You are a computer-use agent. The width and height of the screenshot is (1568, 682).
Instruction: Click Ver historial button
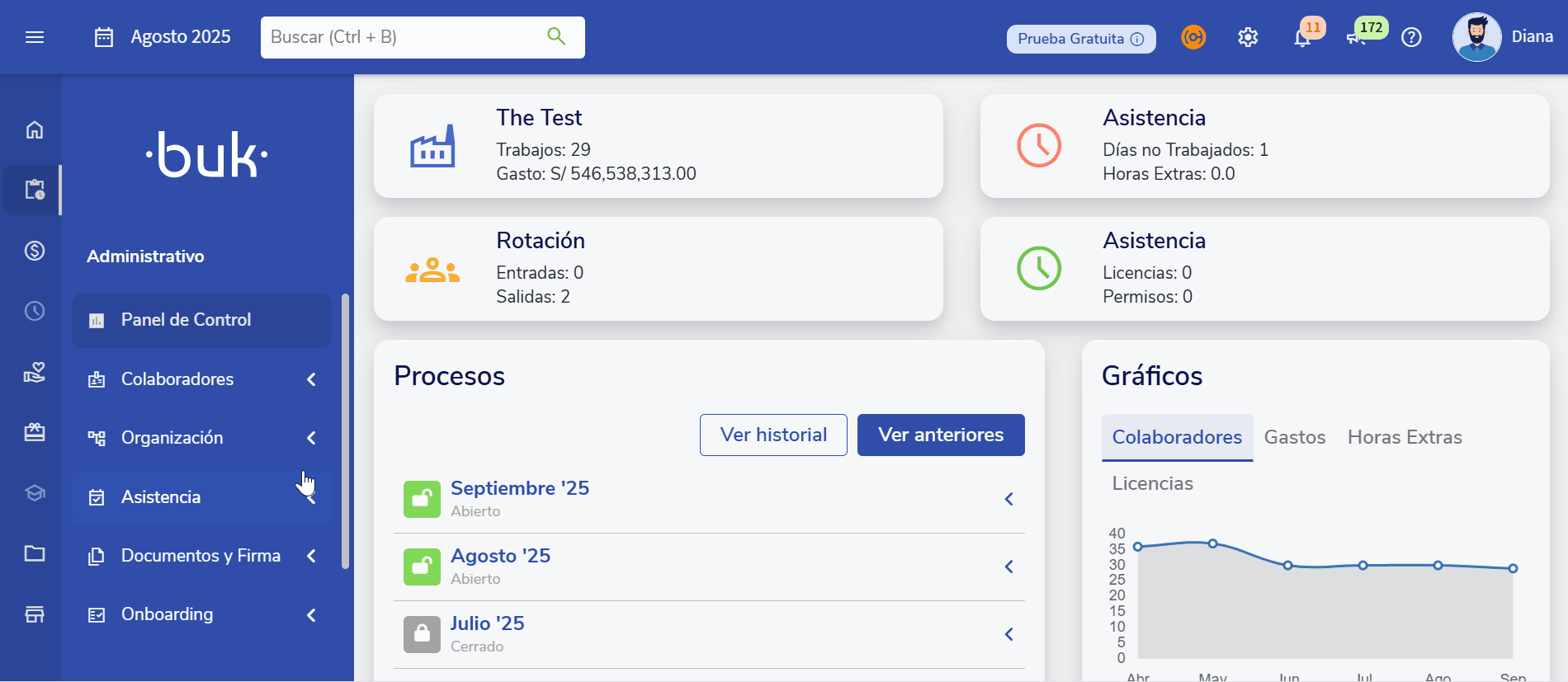point(773,435)
